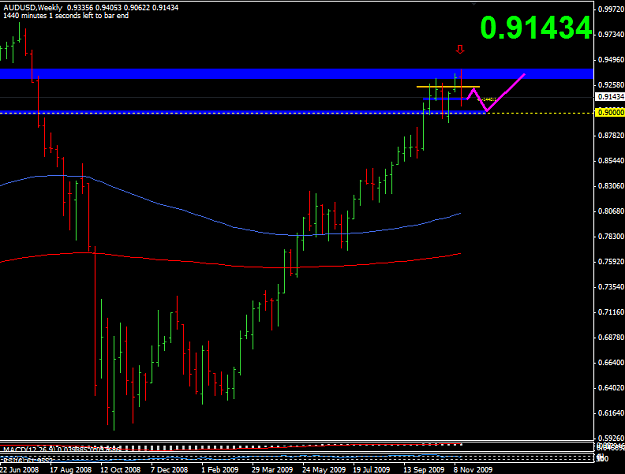This screenshot has height=474, width=625.
Task: Click the 29 Mar 2009 date label
Action: click(272, 470)
